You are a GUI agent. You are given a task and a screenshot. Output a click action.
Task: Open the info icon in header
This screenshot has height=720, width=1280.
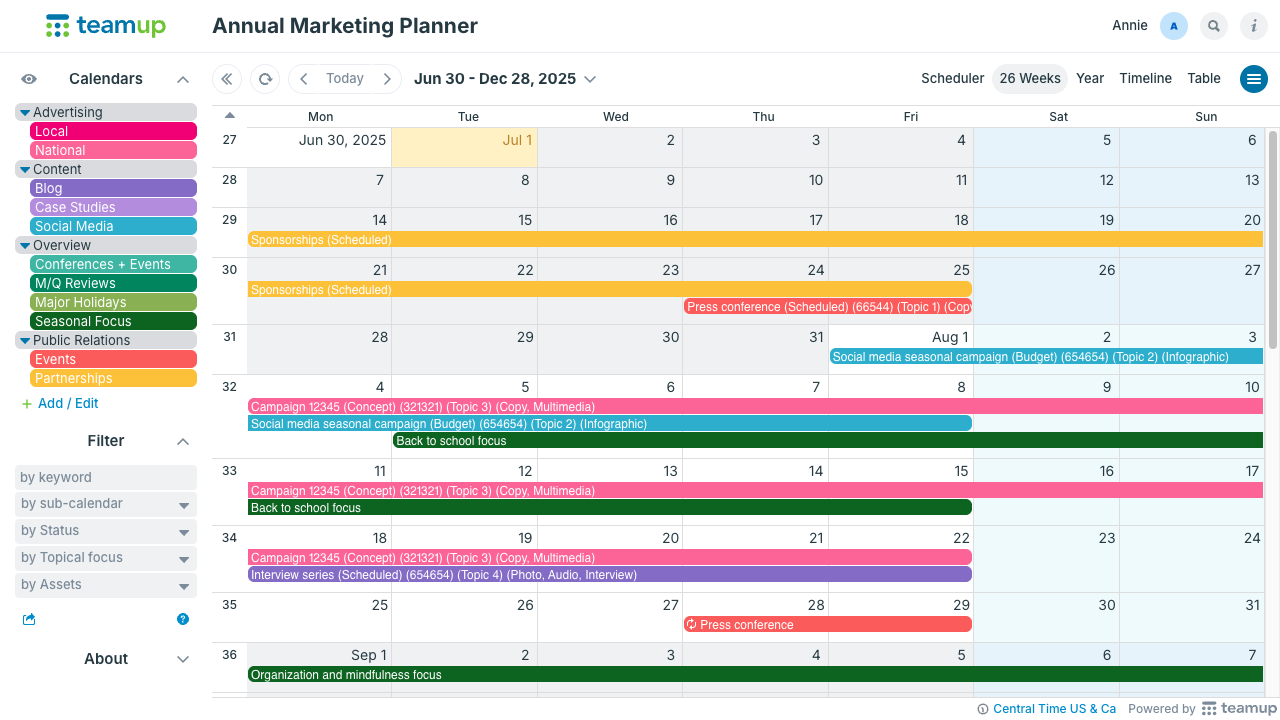(x=1254, y=26)
